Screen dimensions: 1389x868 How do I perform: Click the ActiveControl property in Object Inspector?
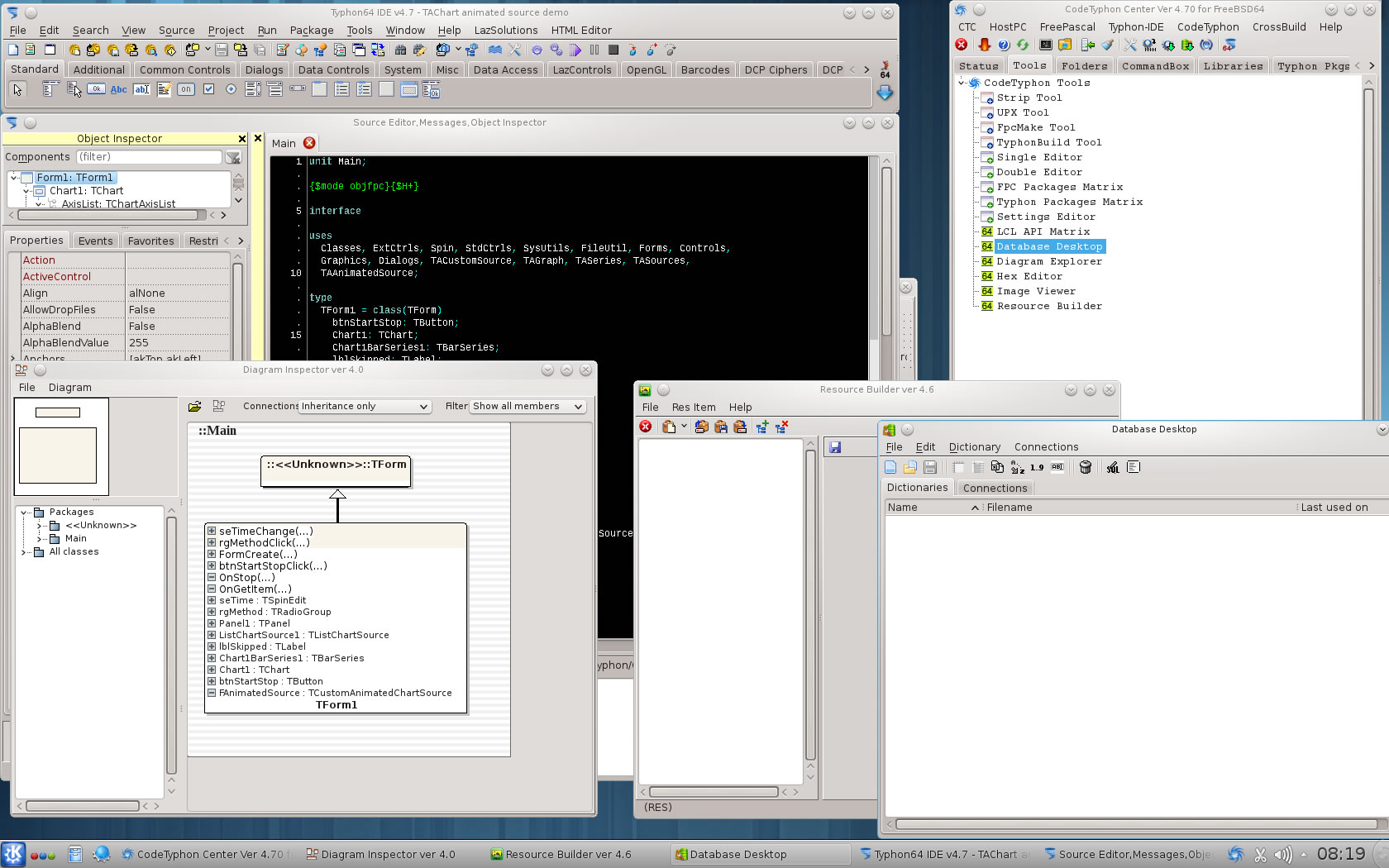57,277
